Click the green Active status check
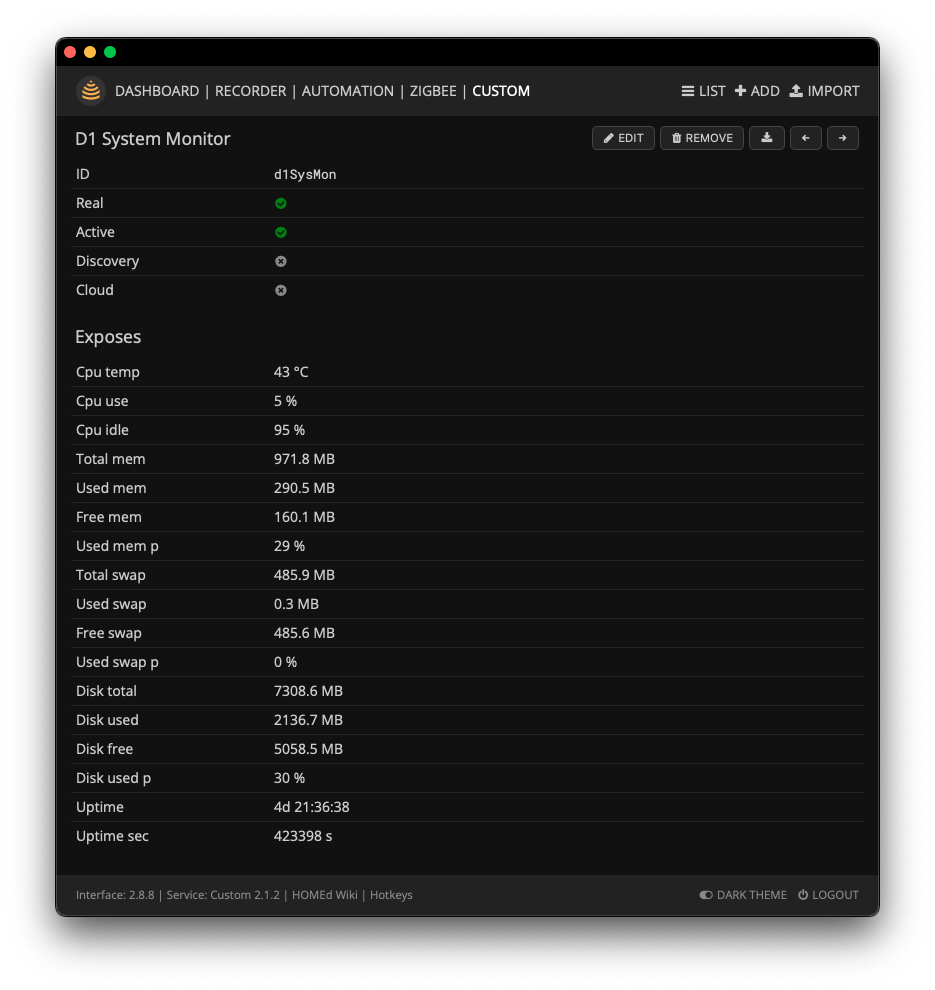Image resolution: width=935 pixels, height=990 pixels. tap(280, 232)
